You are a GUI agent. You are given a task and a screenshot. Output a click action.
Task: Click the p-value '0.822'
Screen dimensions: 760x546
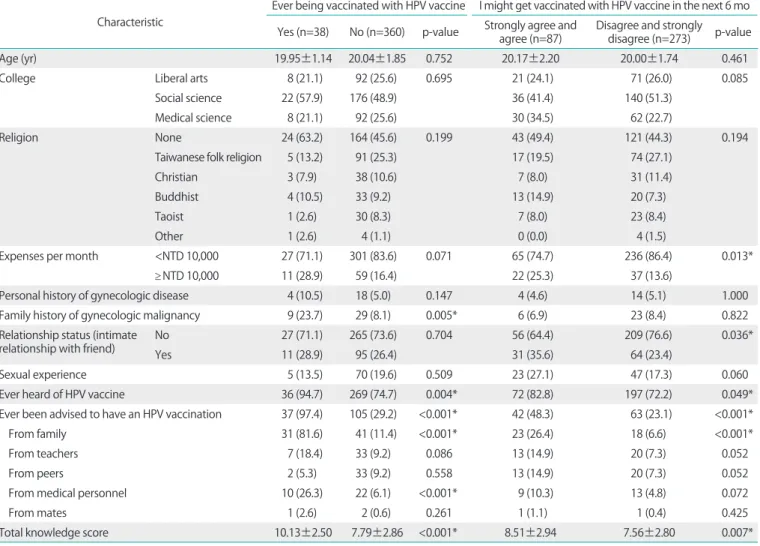(x=735, y=316)
